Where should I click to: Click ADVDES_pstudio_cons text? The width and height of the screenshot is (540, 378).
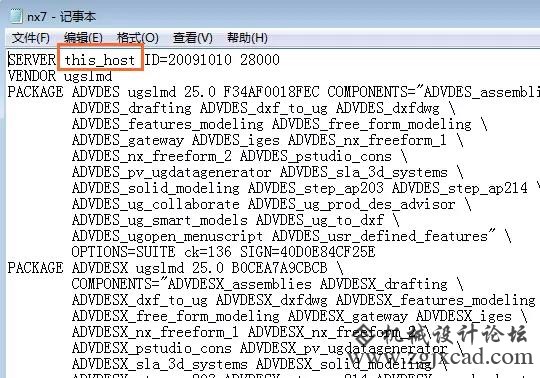pyautogui.click(x=316, y=156)
